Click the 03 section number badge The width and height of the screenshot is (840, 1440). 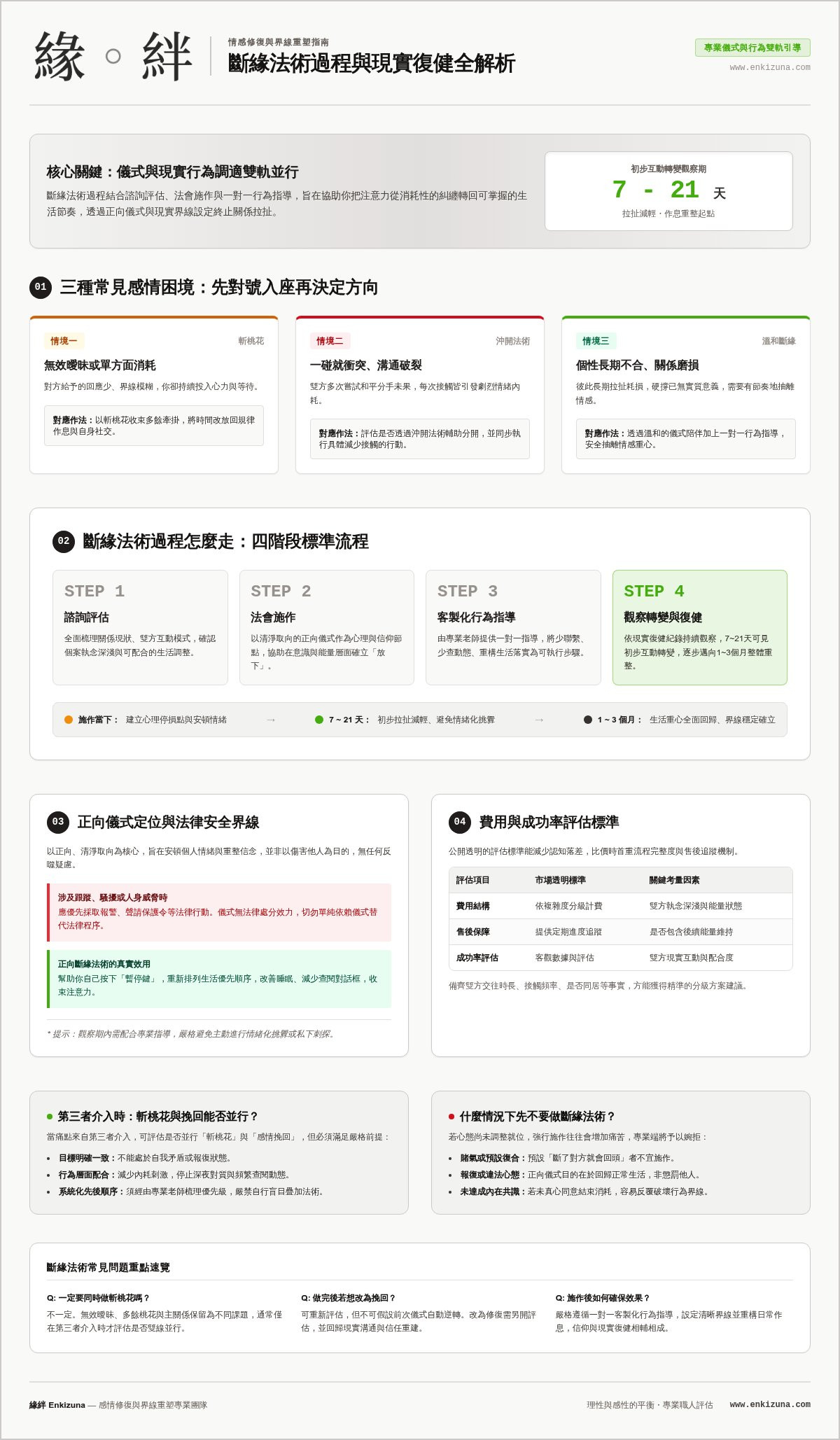tap(58, 822)
